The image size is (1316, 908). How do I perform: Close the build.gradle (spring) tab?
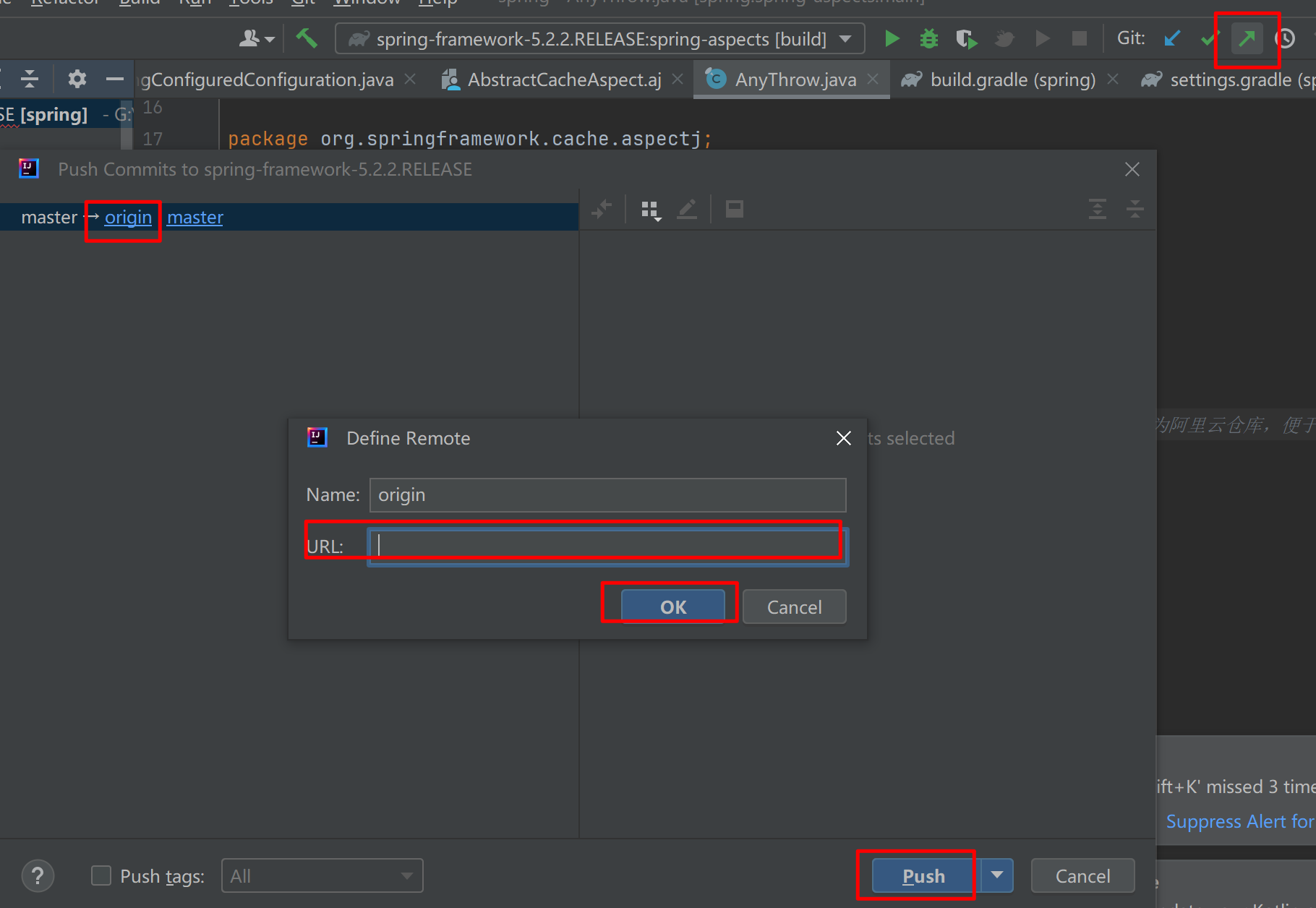pos(1113,79)
